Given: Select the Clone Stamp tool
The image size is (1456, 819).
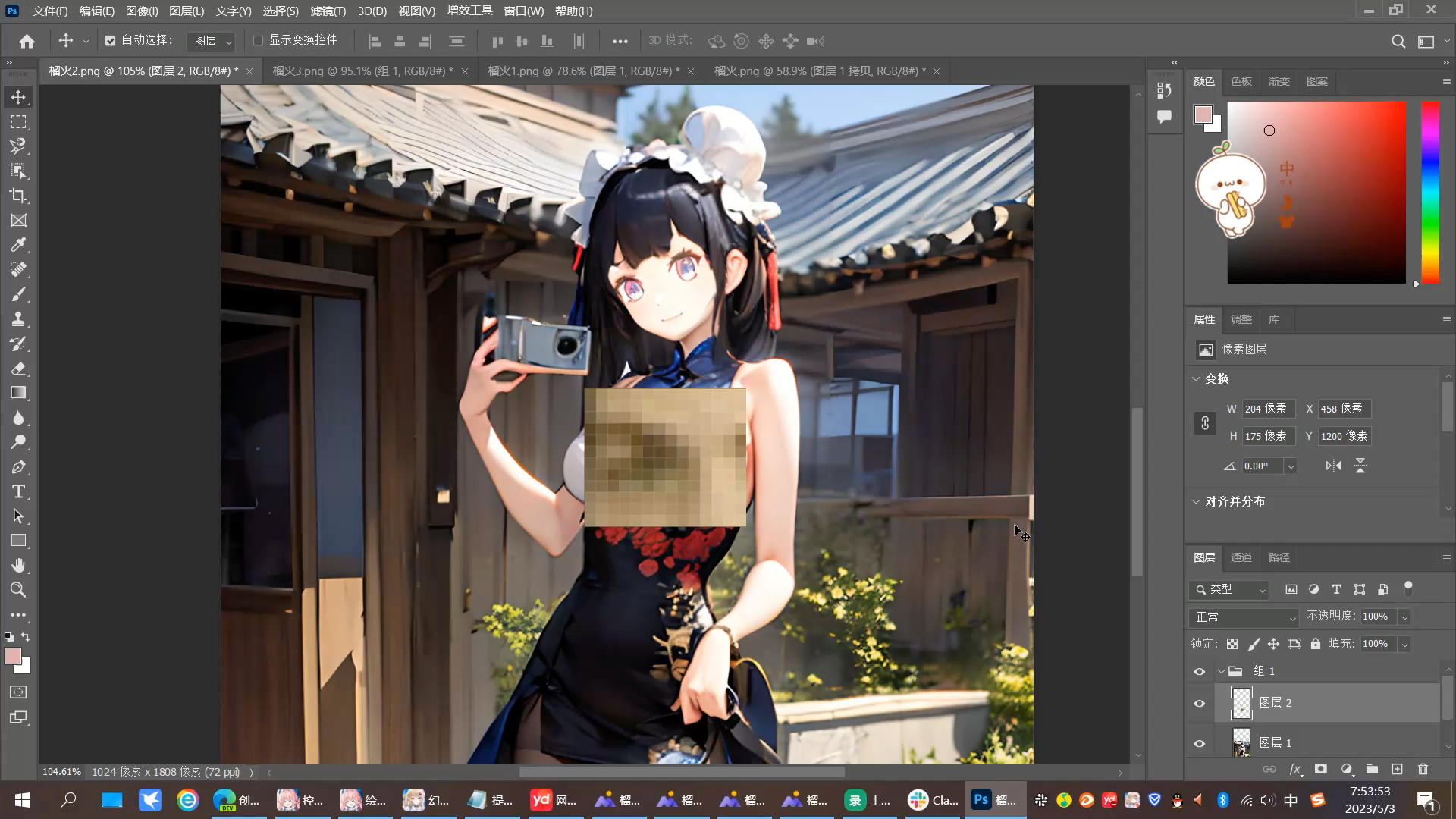Looking at the screenshot, I should tap(18, 319).
